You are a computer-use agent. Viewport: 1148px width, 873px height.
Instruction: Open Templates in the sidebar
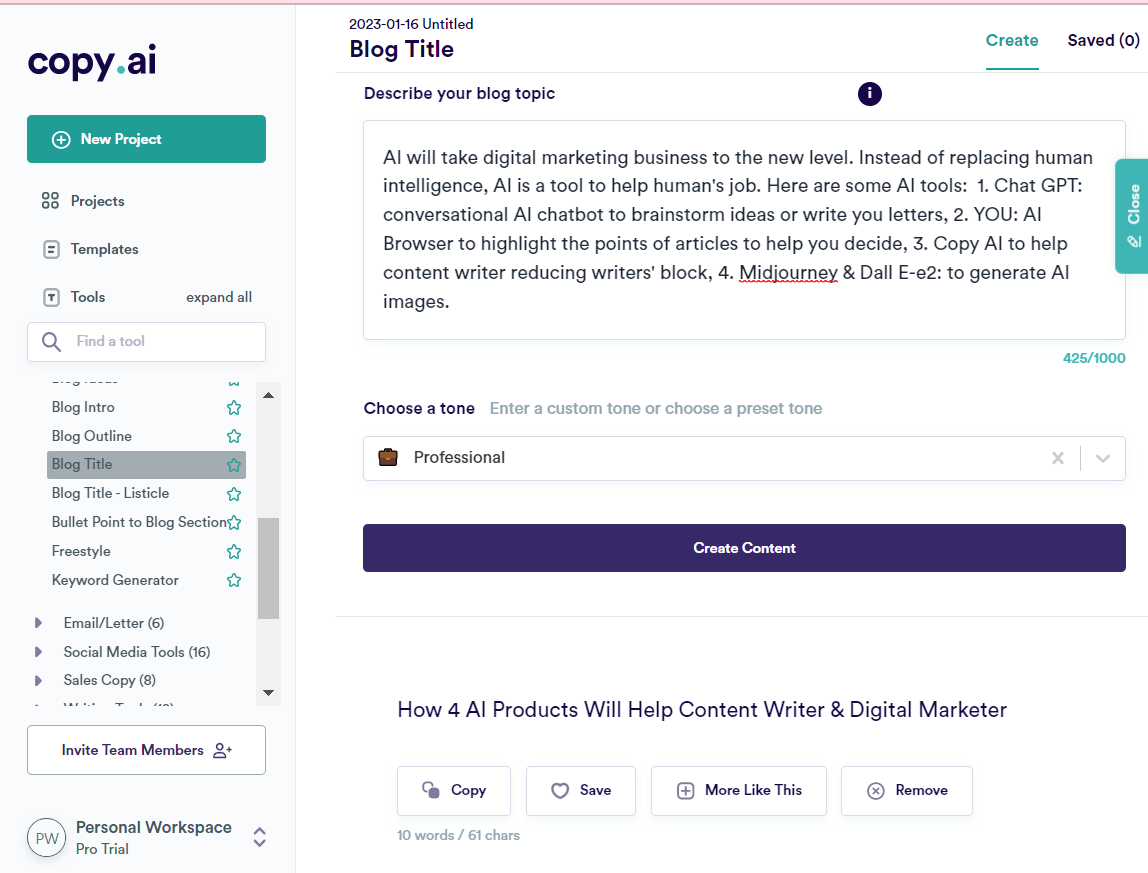pos(104,250)
